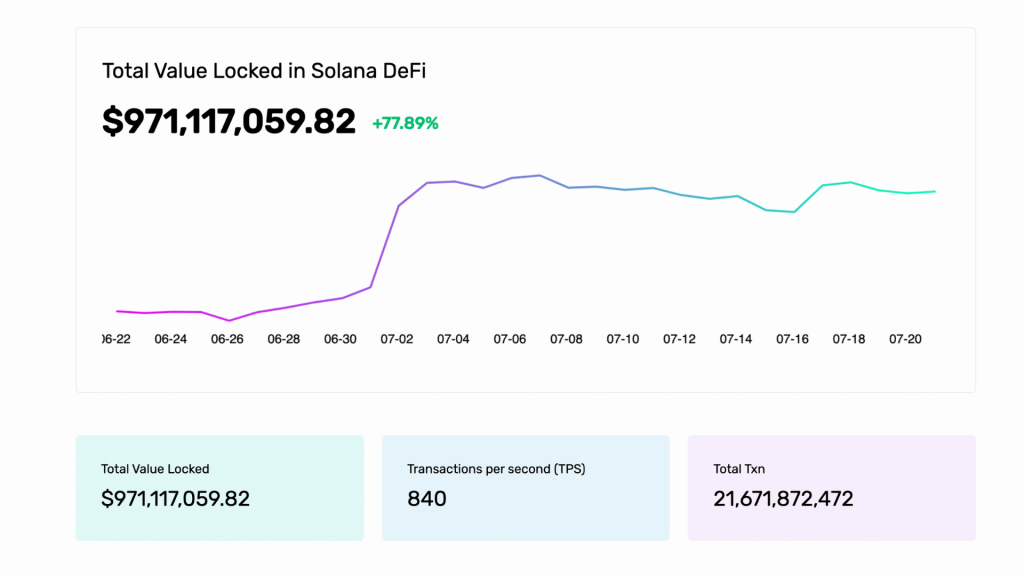Click the 07-04 chart date label
This screenshot has width=1024, height=576.
(453, 339)
